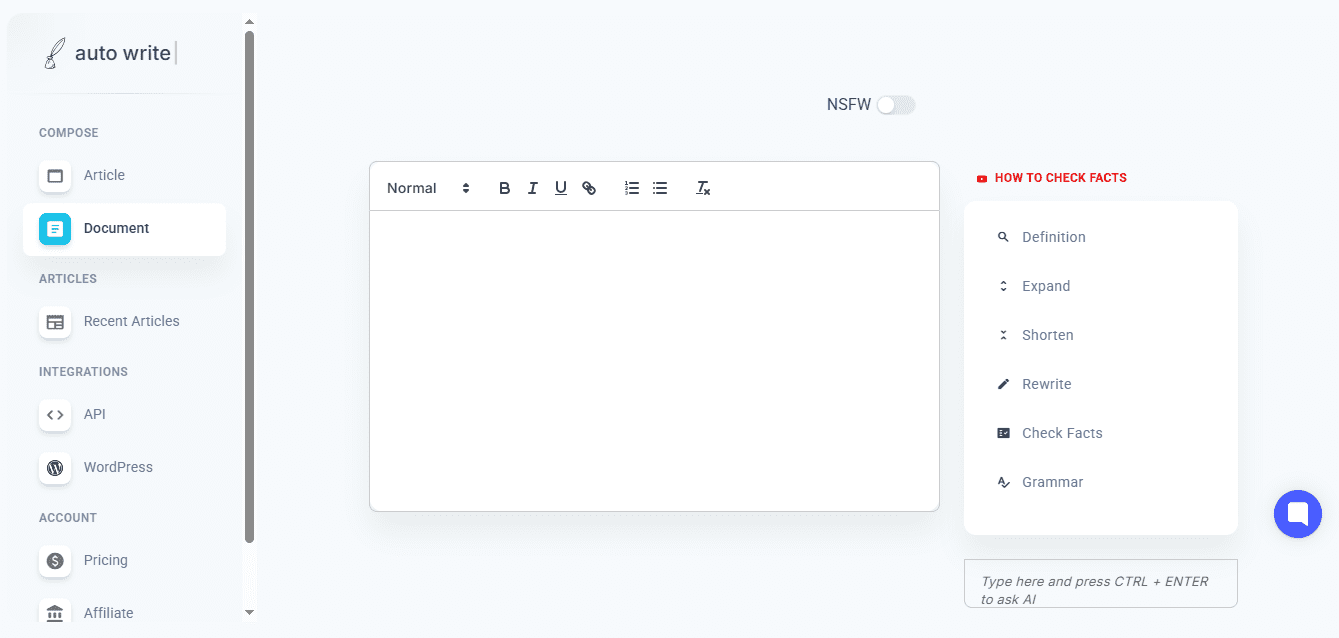
Task: Choose the Shorten text option
Action: click(x=1047, y=335)
